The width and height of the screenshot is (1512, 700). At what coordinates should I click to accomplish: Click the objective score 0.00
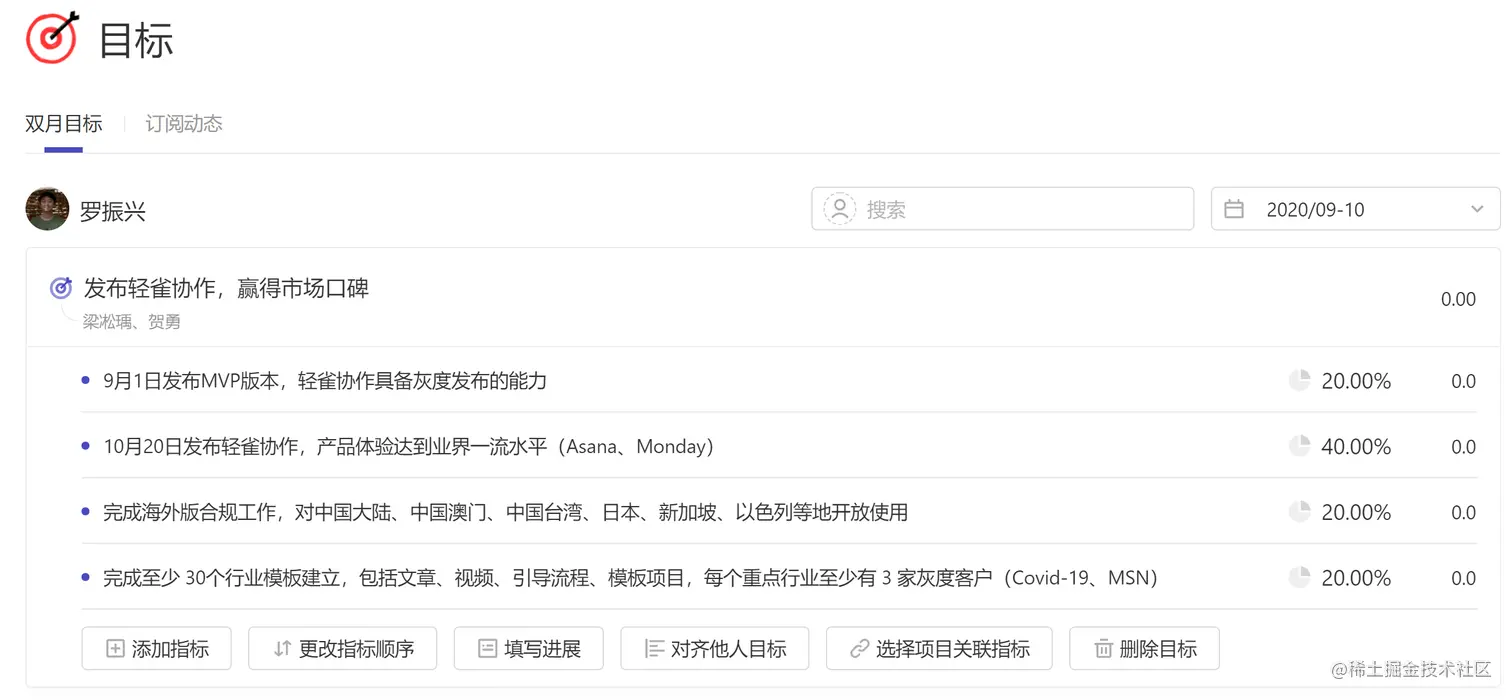(x=1458, y=299)
